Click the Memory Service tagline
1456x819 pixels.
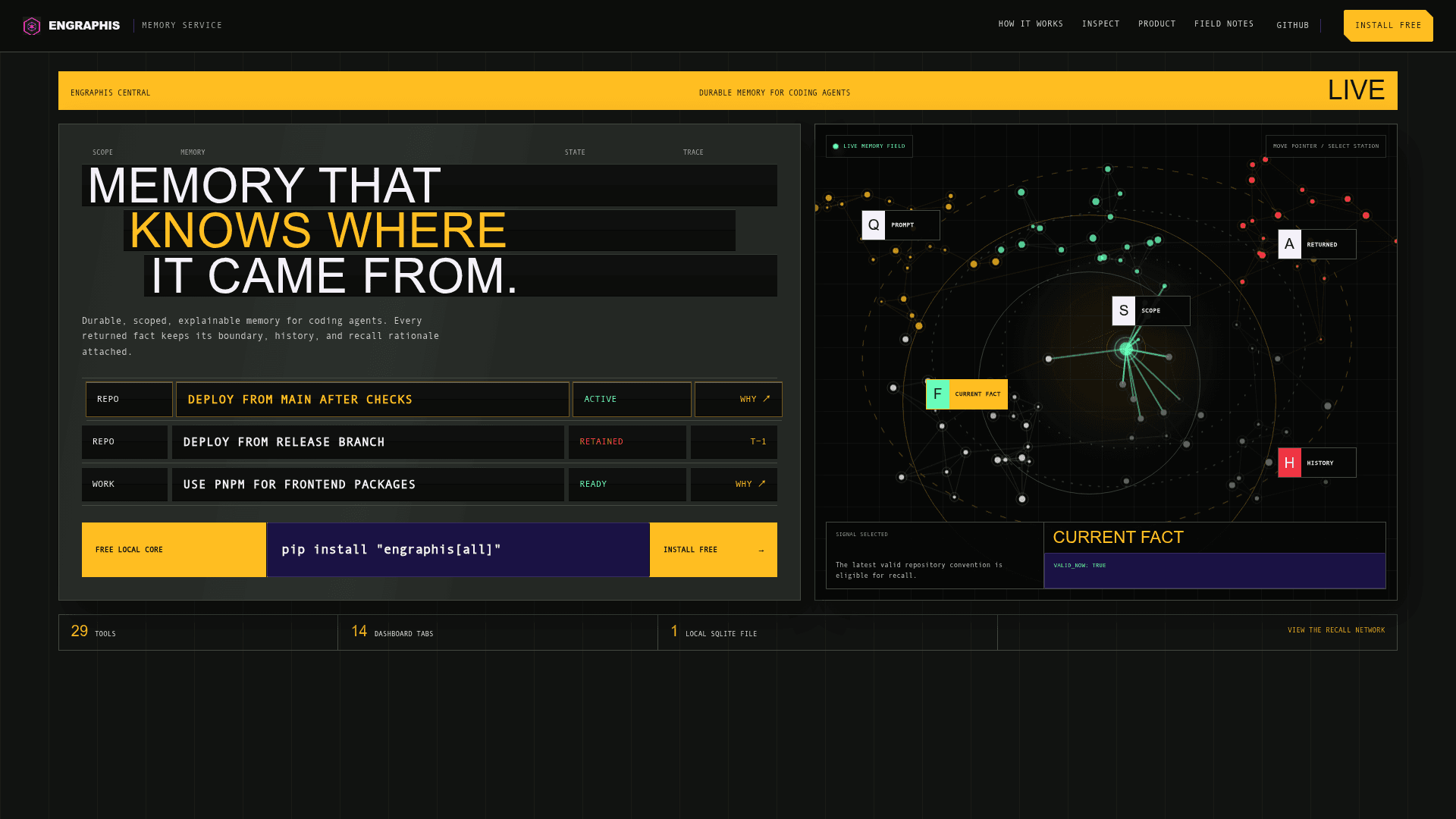(182, 26)
